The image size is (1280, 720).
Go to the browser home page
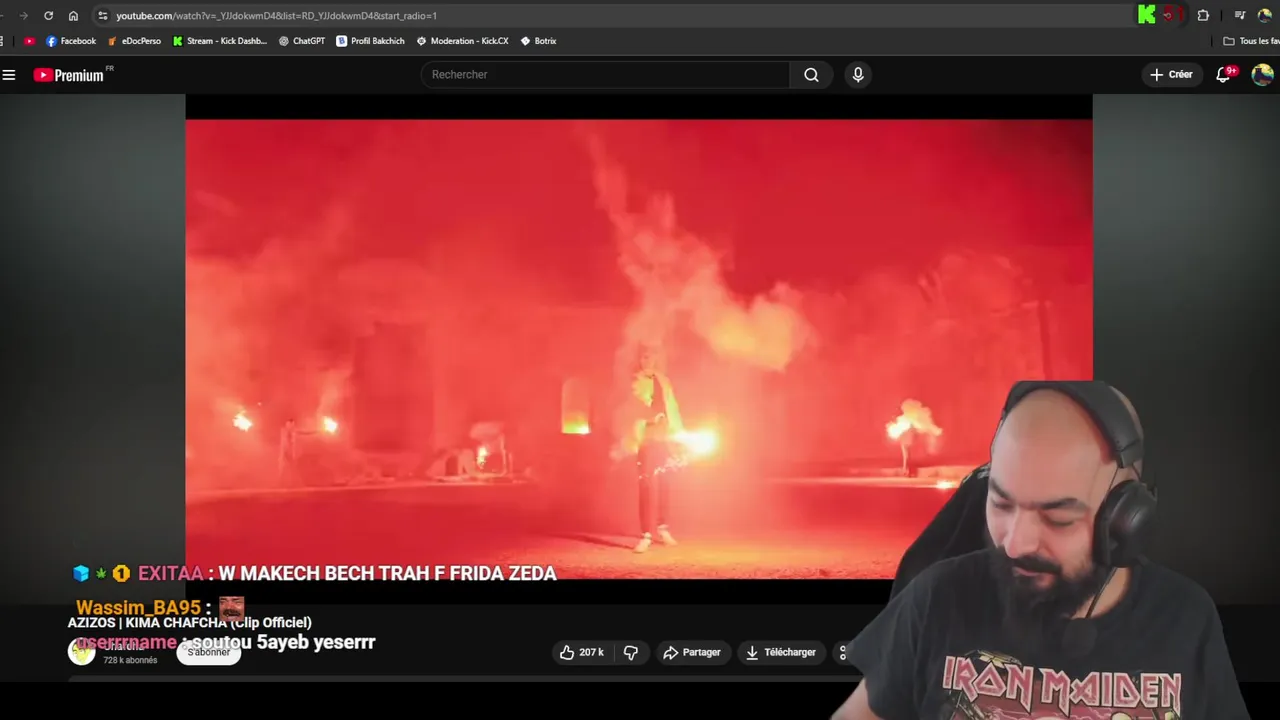coord(73,16)
